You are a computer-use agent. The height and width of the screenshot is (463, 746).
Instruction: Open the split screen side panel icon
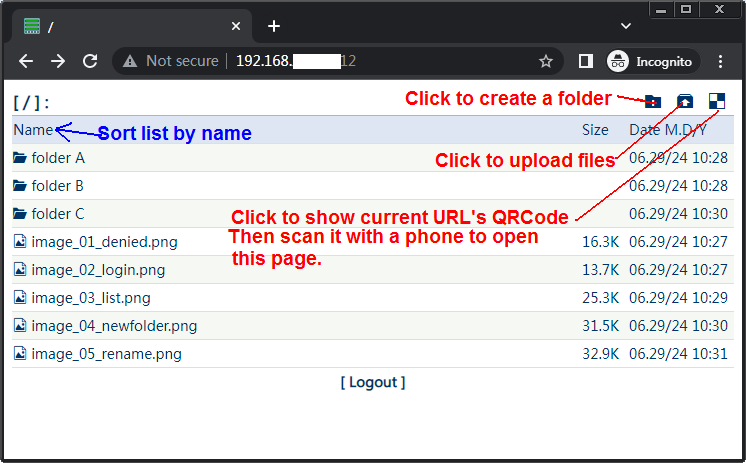coord(586,61)
